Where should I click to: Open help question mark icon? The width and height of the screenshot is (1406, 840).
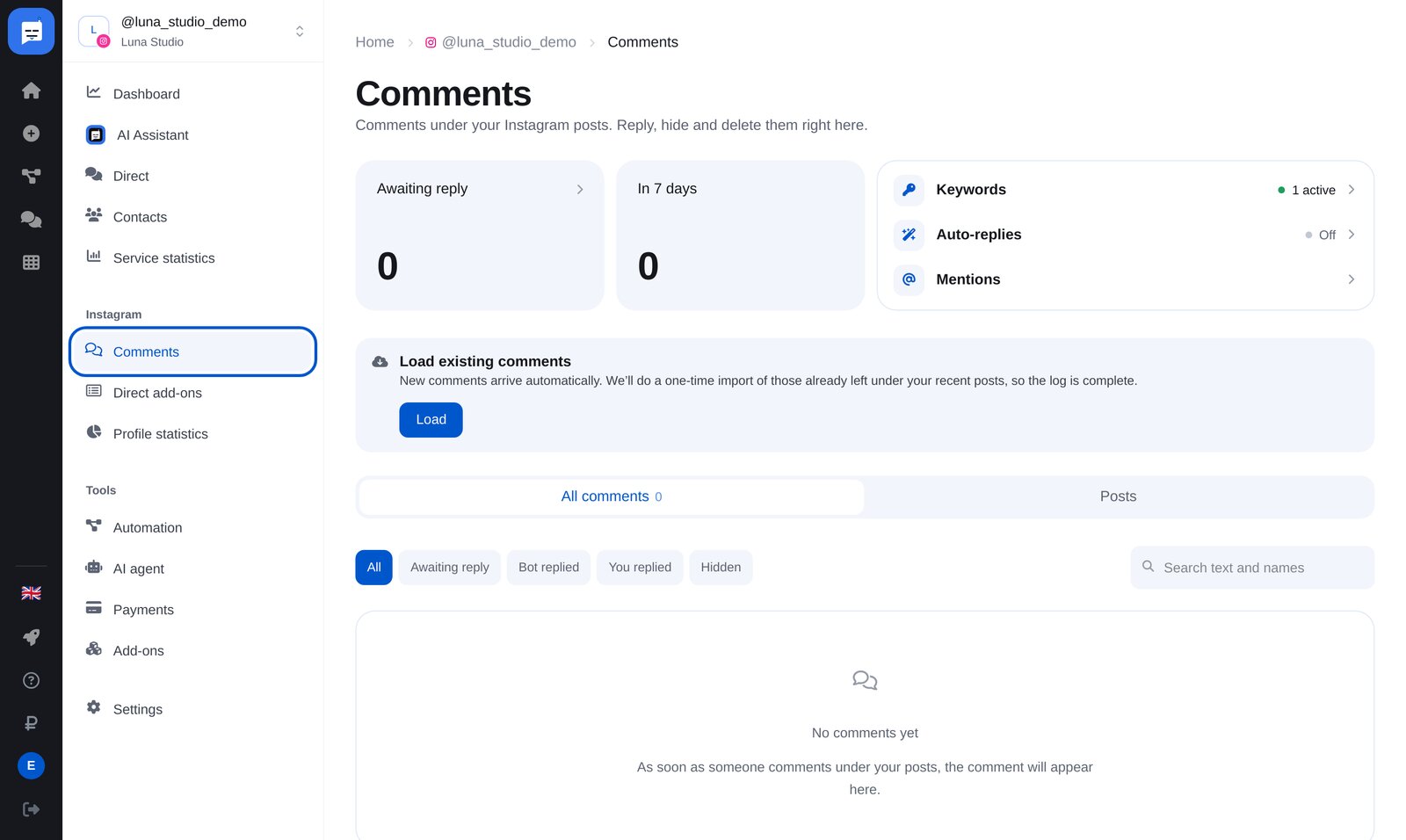tap(31, 680)
